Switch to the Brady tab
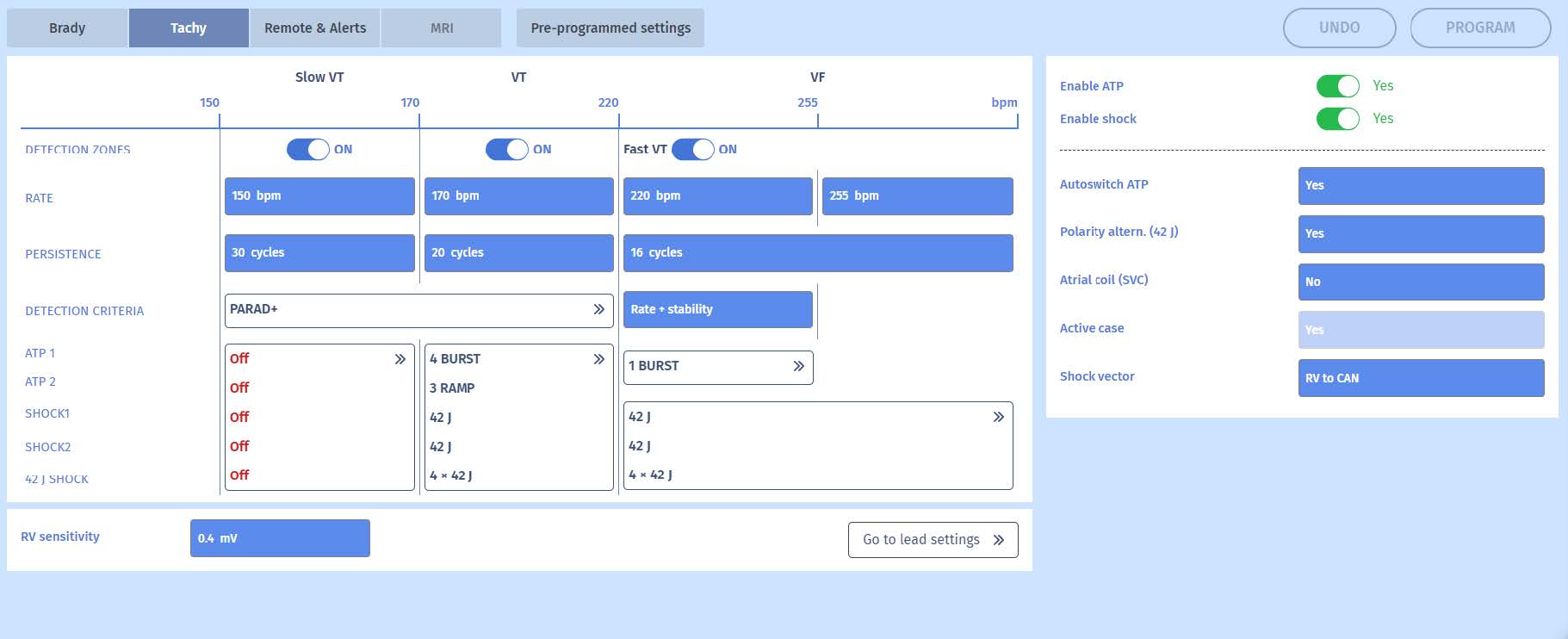This screenshot has width=1568, height=639. 67,28
